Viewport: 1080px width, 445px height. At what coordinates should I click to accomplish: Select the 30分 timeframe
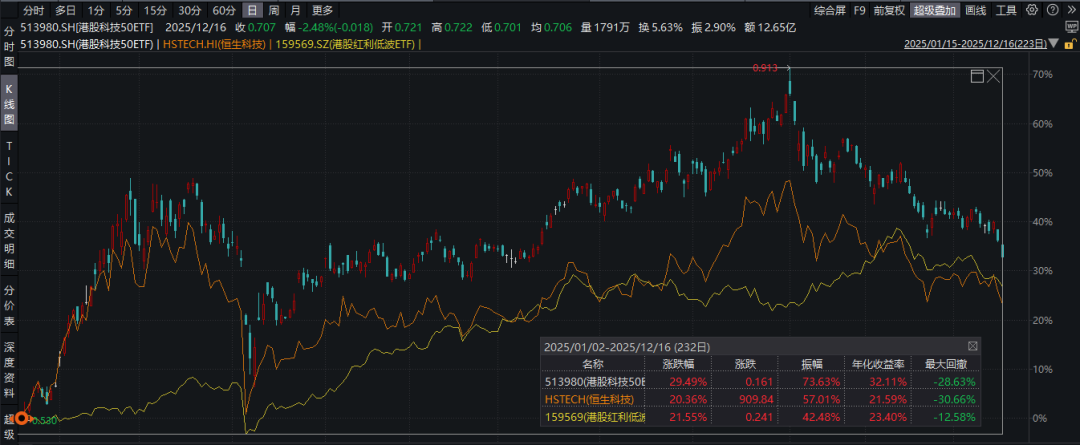pos(189,10)
